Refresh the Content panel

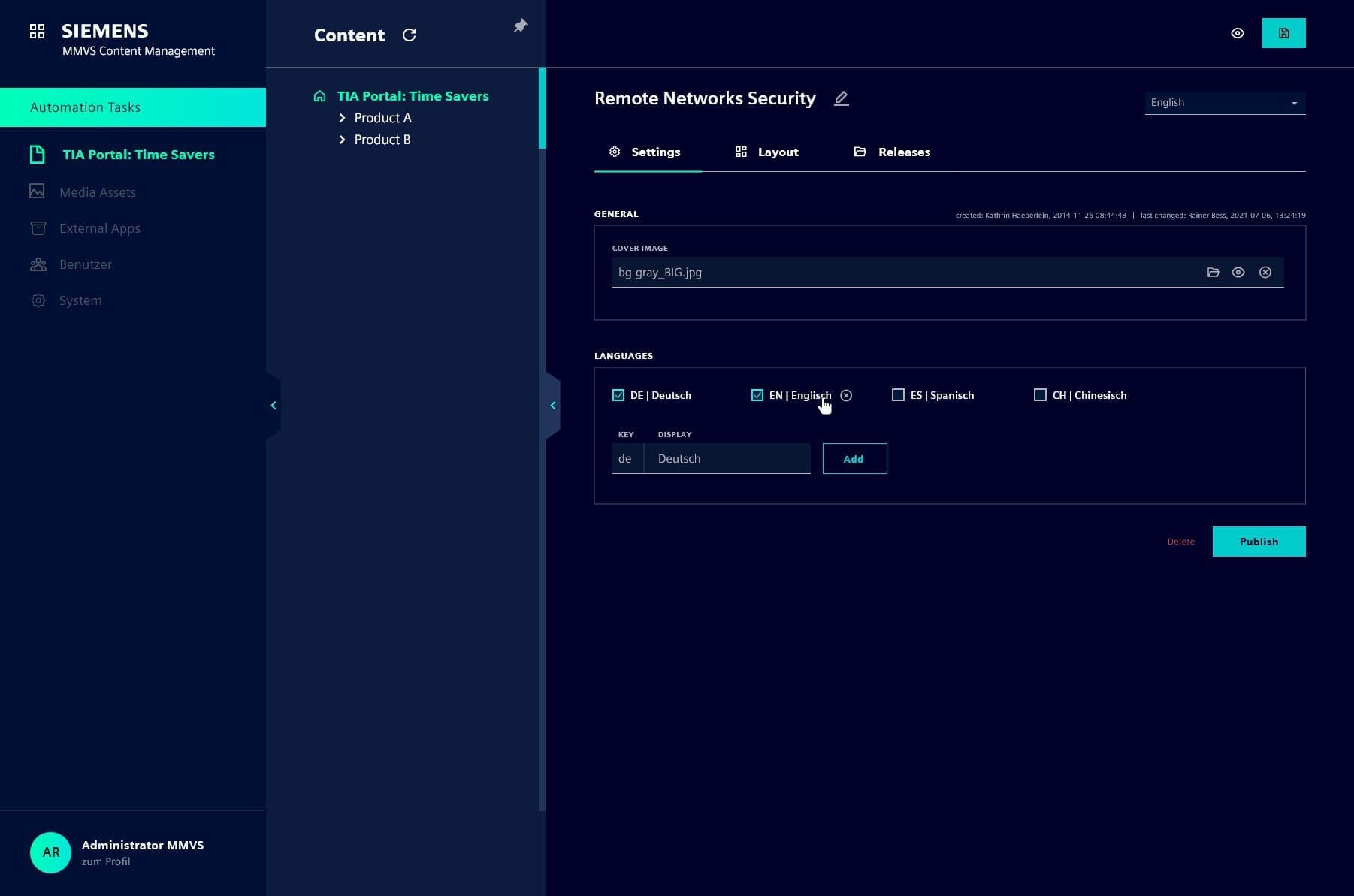(x=410, y=35)
